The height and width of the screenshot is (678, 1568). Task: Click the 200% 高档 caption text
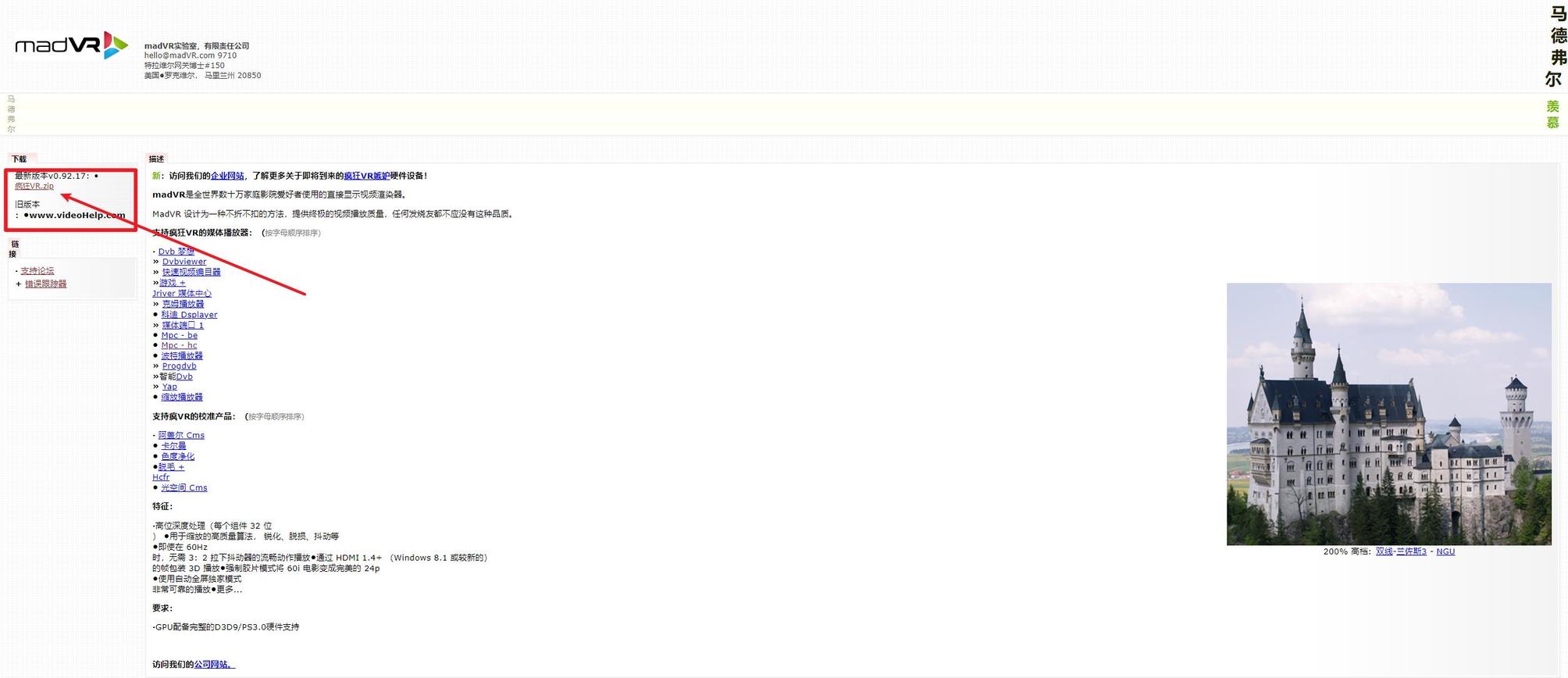[x=1346, y=551]
